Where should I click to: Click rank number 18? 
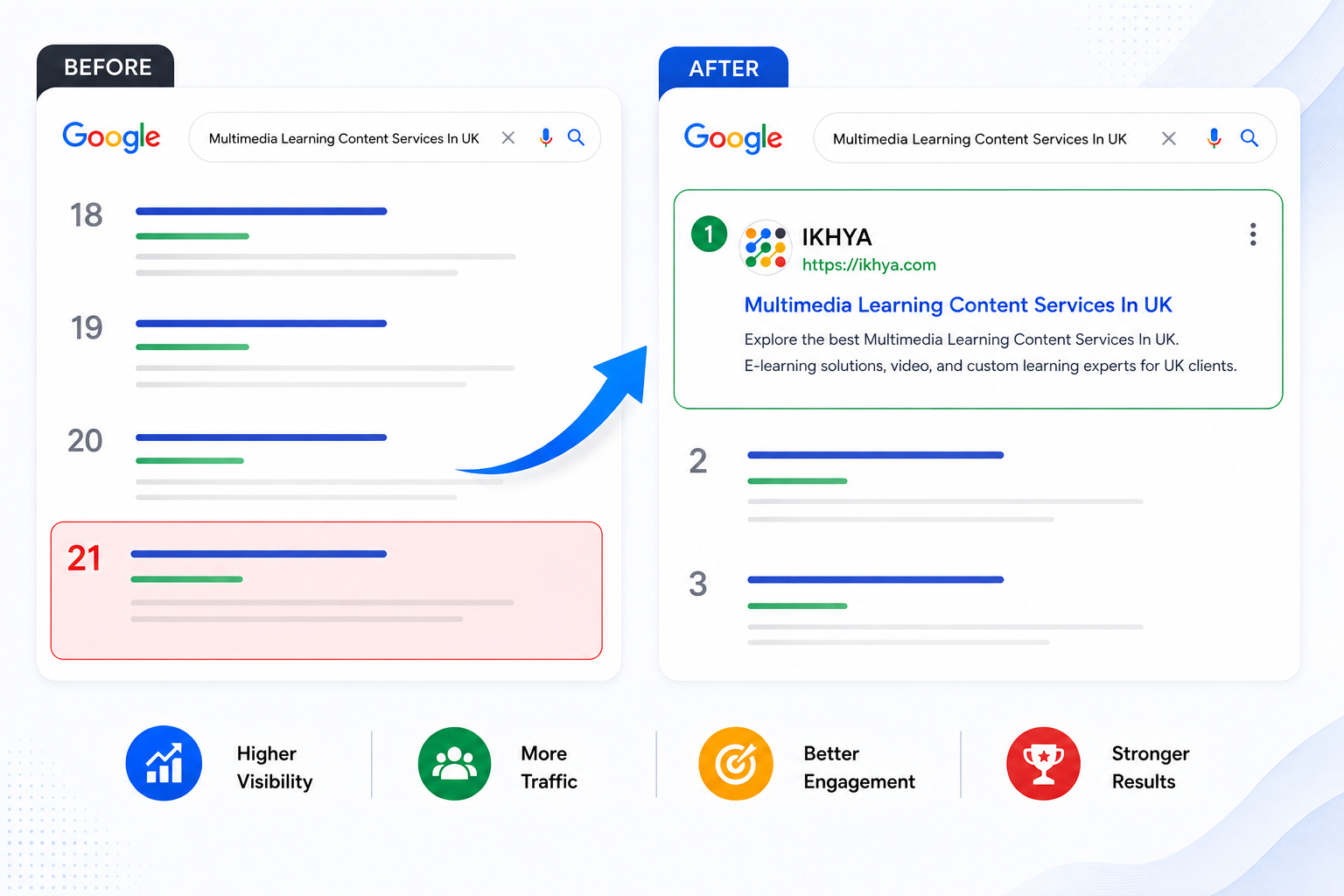coord(86,215)
